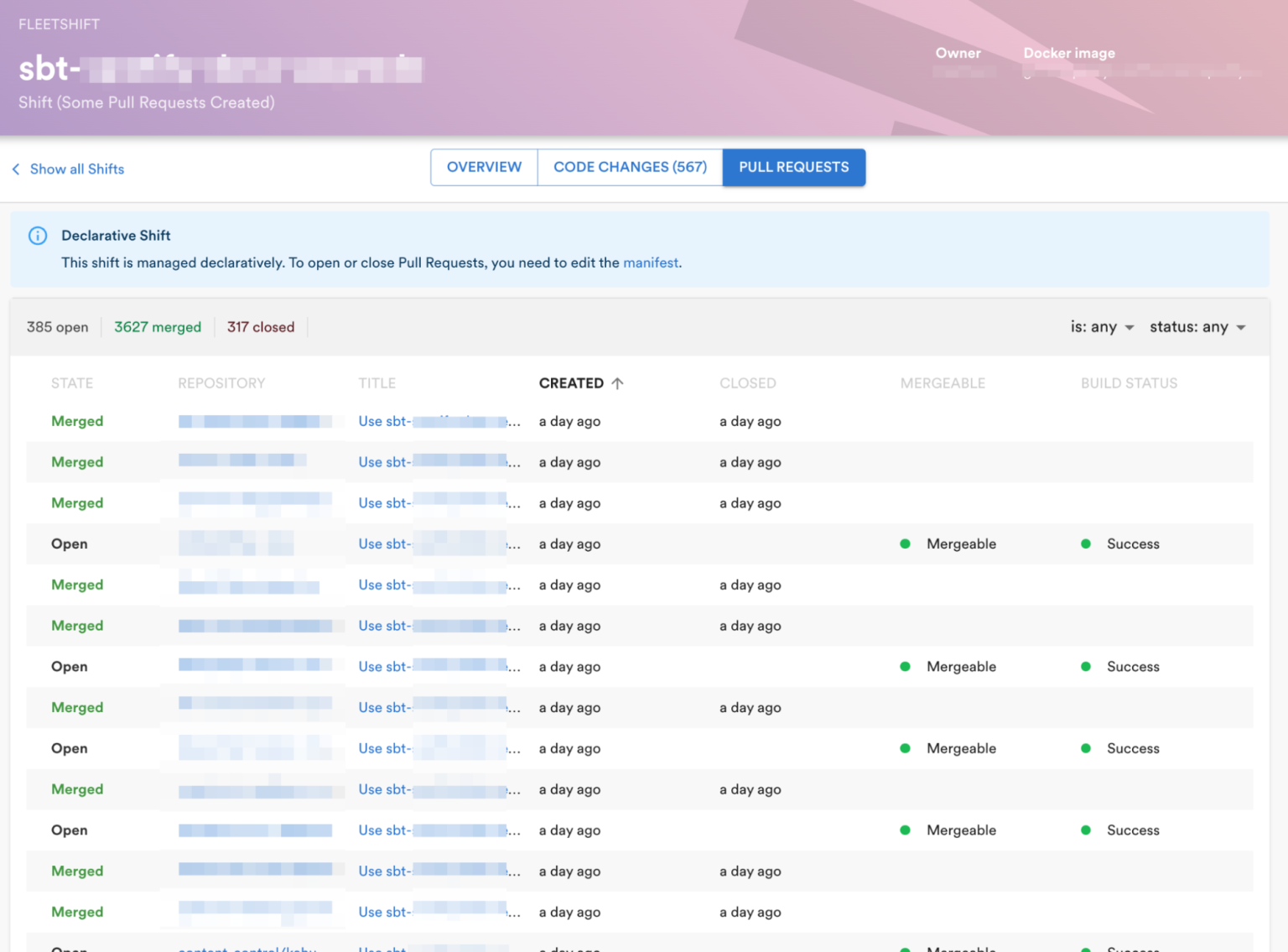Open the manifest link
Screen dimensions: 1288x952
651,263
